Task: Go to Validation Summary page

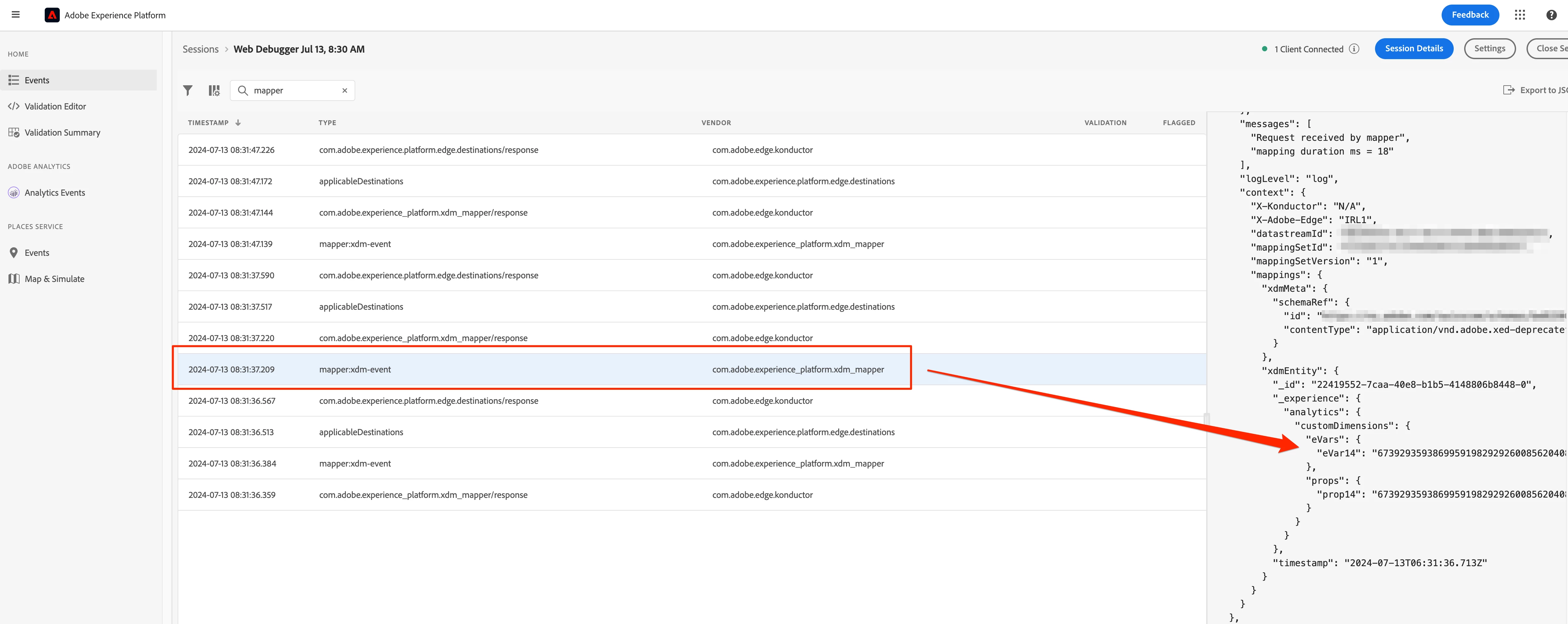Action: (x=62, y=133)
